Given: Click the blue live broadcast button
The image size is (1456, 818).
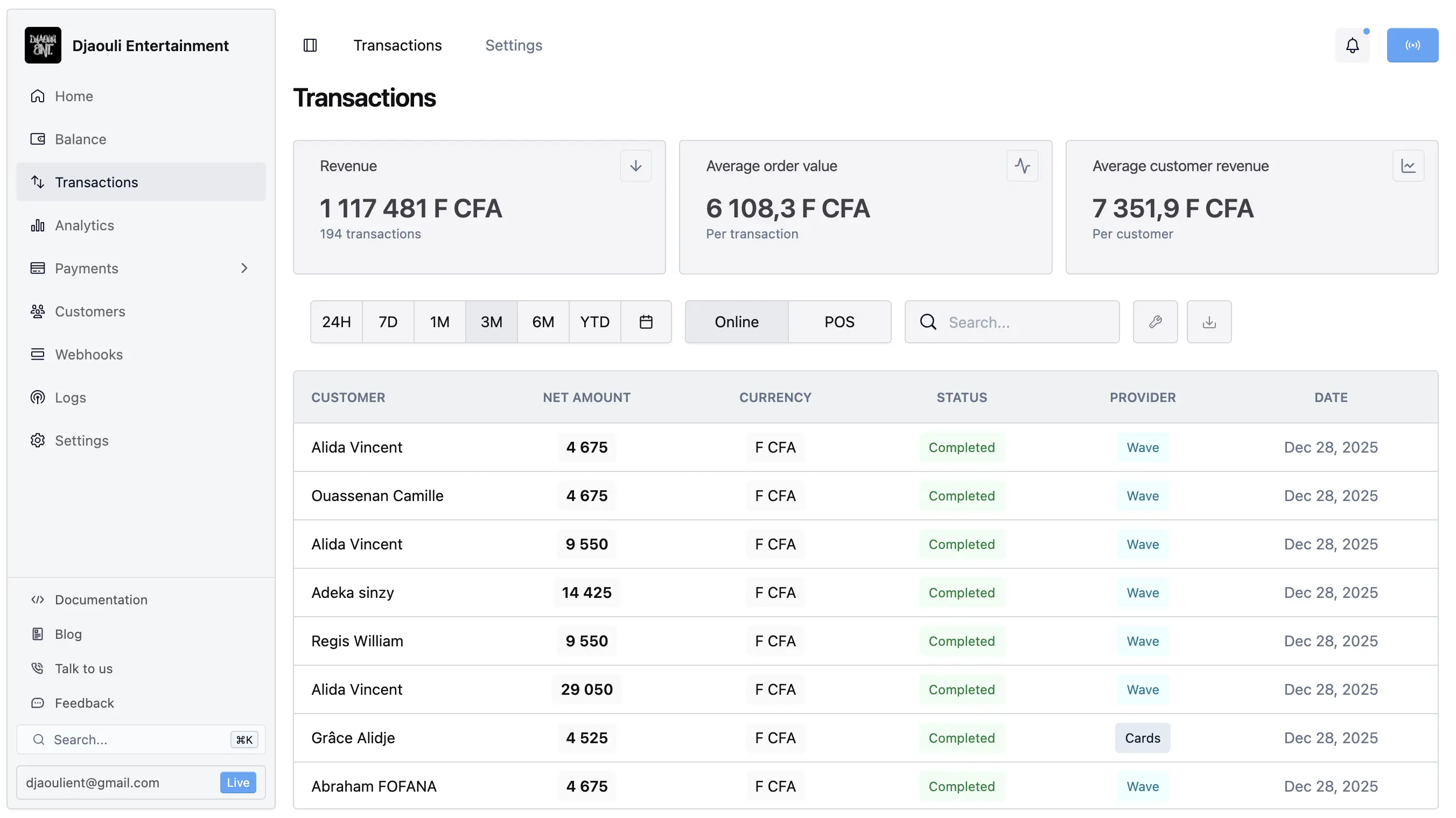Looking at the screenshot, I should point(1412,45).
